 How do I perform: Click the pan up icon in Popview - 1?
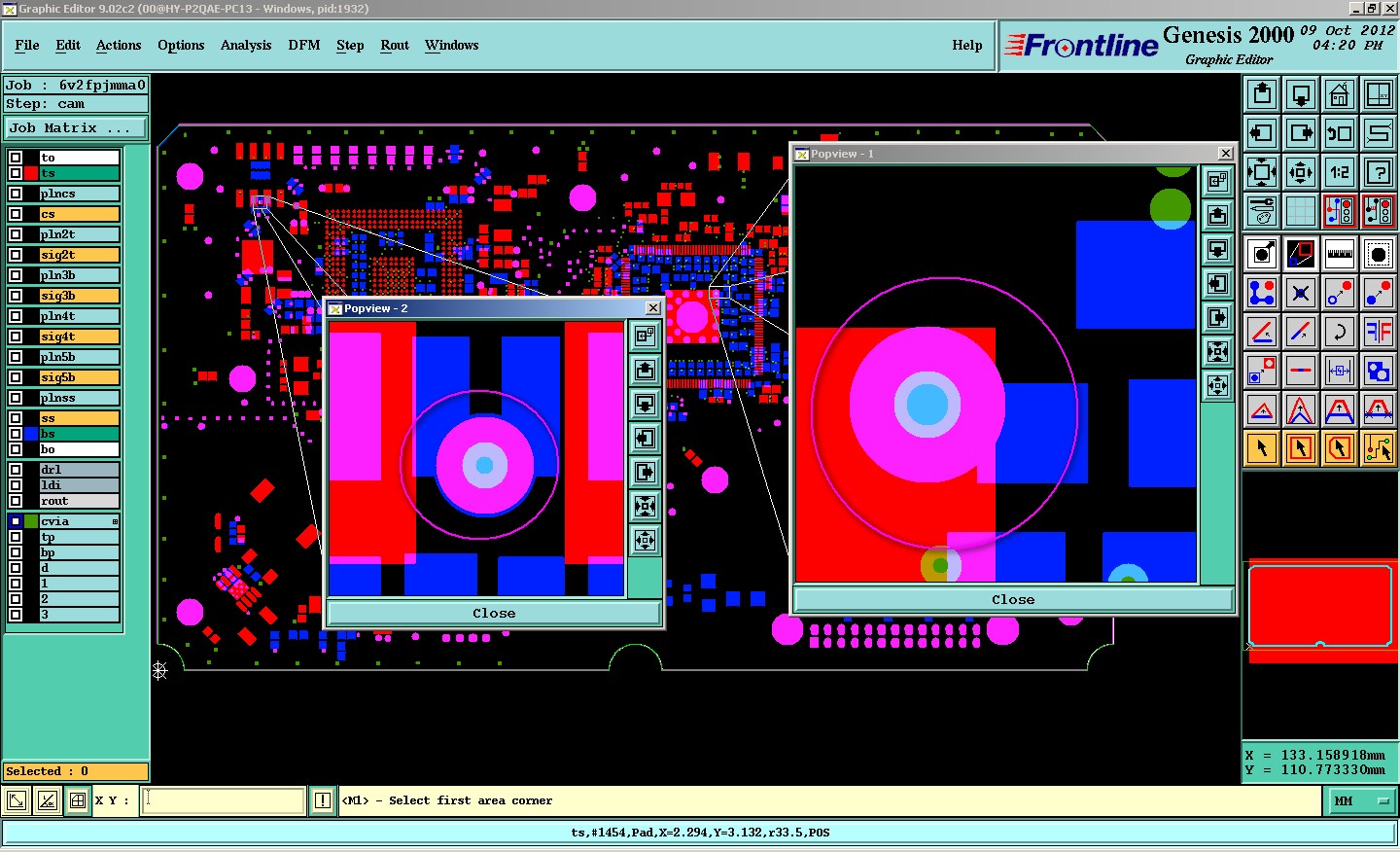[1217, 215]
